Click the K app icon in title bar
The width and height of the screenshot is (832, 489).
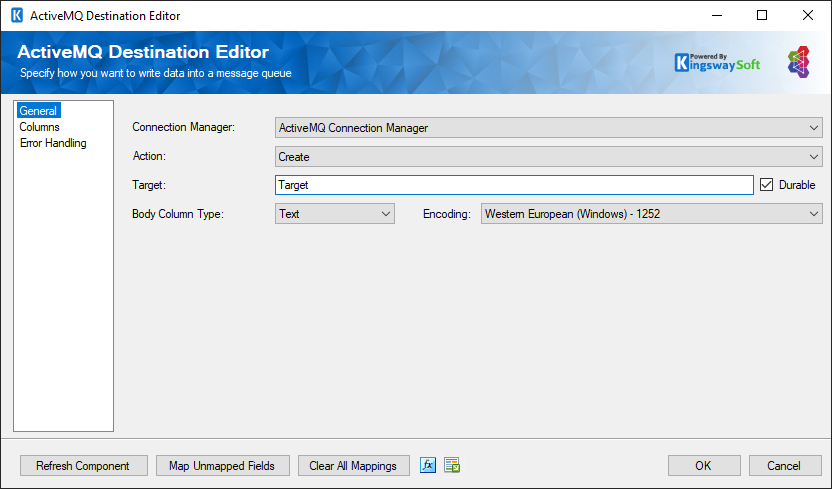click(x=17, y=15)
